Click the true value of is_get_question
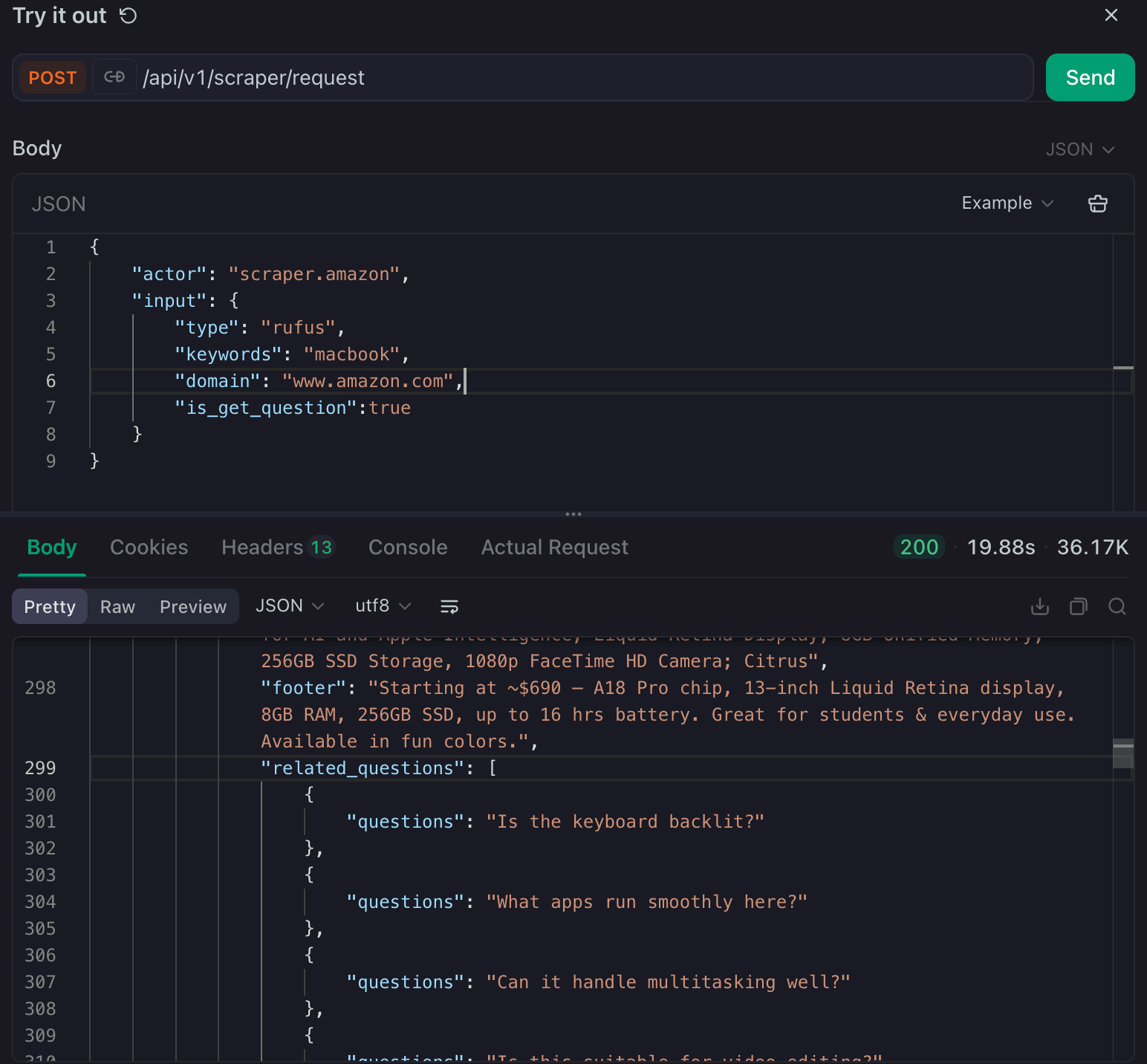This screenshot has height=1064, width=1147. [x=390, y=408]
